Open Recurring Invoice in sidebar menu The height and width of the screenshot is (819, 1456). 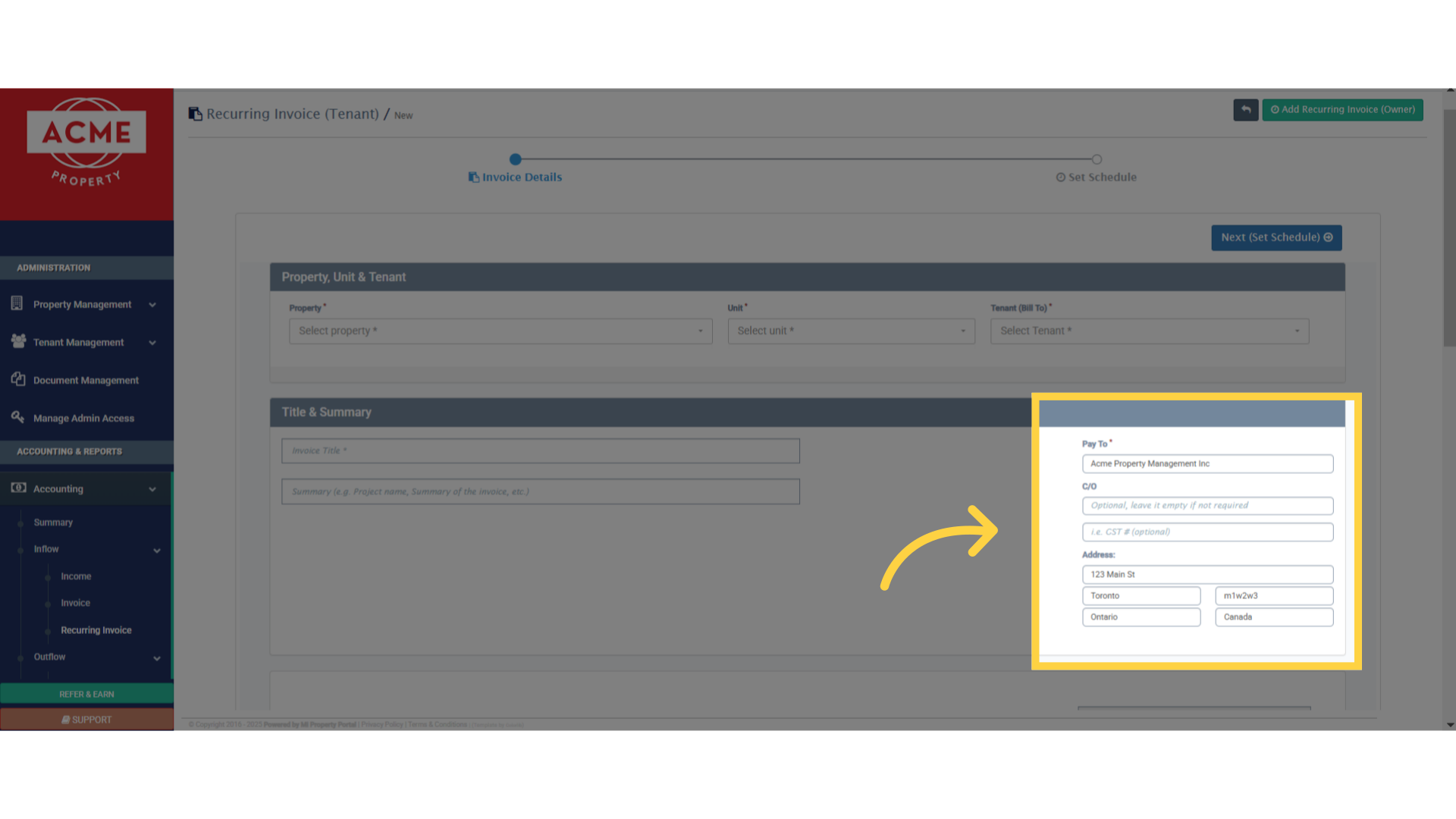point(96,630)
